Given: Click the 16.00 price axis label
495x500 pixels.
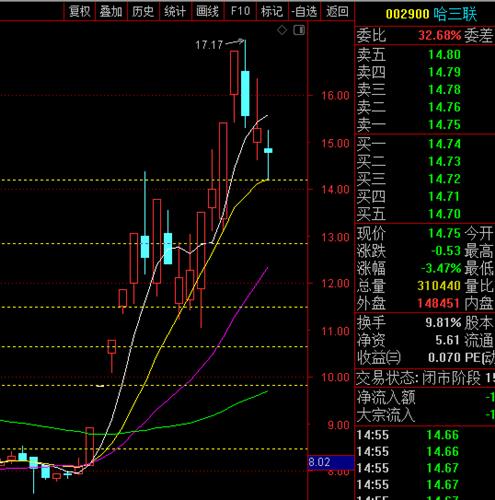Looking at the screenshot, I should 335,96.
